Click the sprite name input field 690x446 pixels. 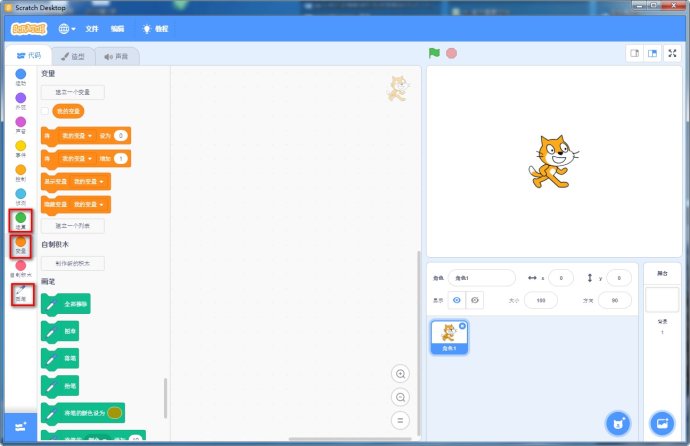click(x=482, y=278)
